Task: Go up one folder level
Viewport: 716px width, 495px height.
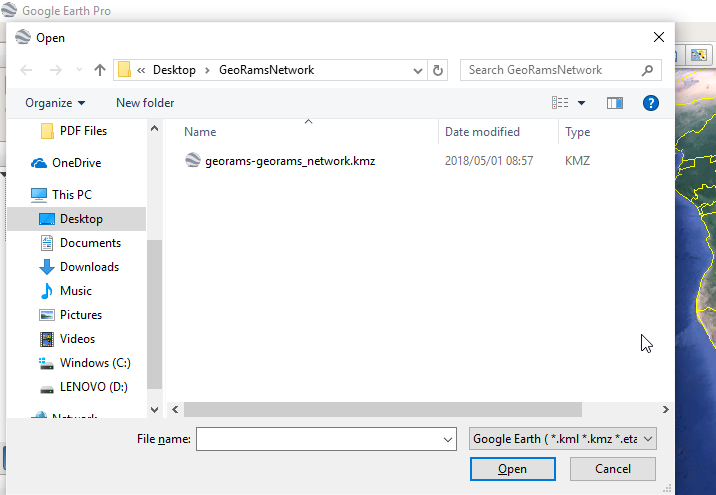Action: (100, 70)
